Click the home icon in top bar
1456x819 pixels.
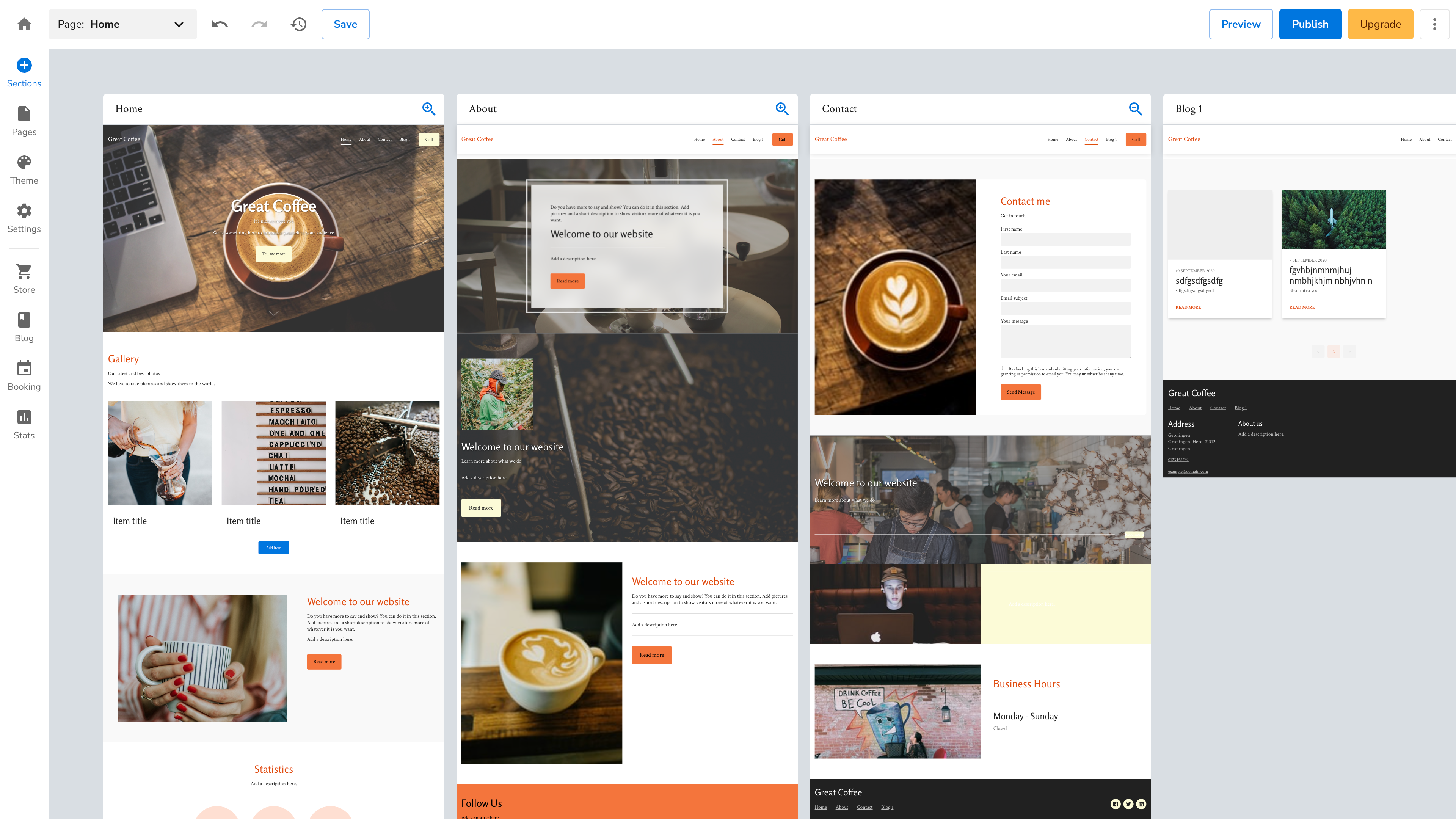tap(24, 24)
